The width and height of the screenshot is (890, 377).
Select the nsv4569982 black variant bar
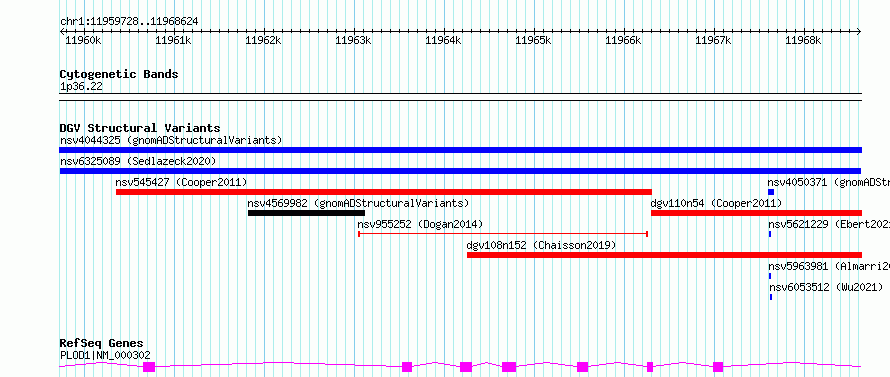307,213
